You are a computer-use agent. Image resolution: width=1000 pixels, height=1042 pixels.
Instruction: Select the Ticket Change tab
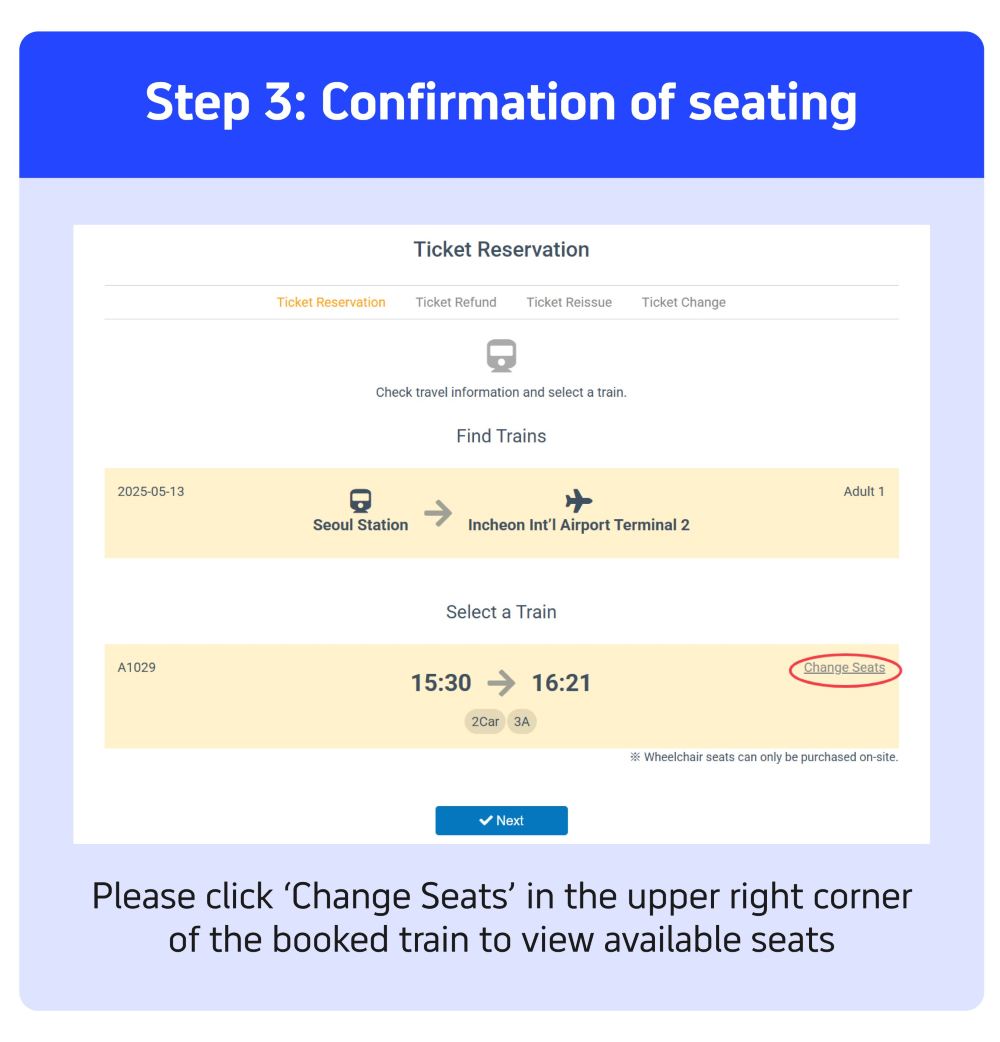point(682,302)
